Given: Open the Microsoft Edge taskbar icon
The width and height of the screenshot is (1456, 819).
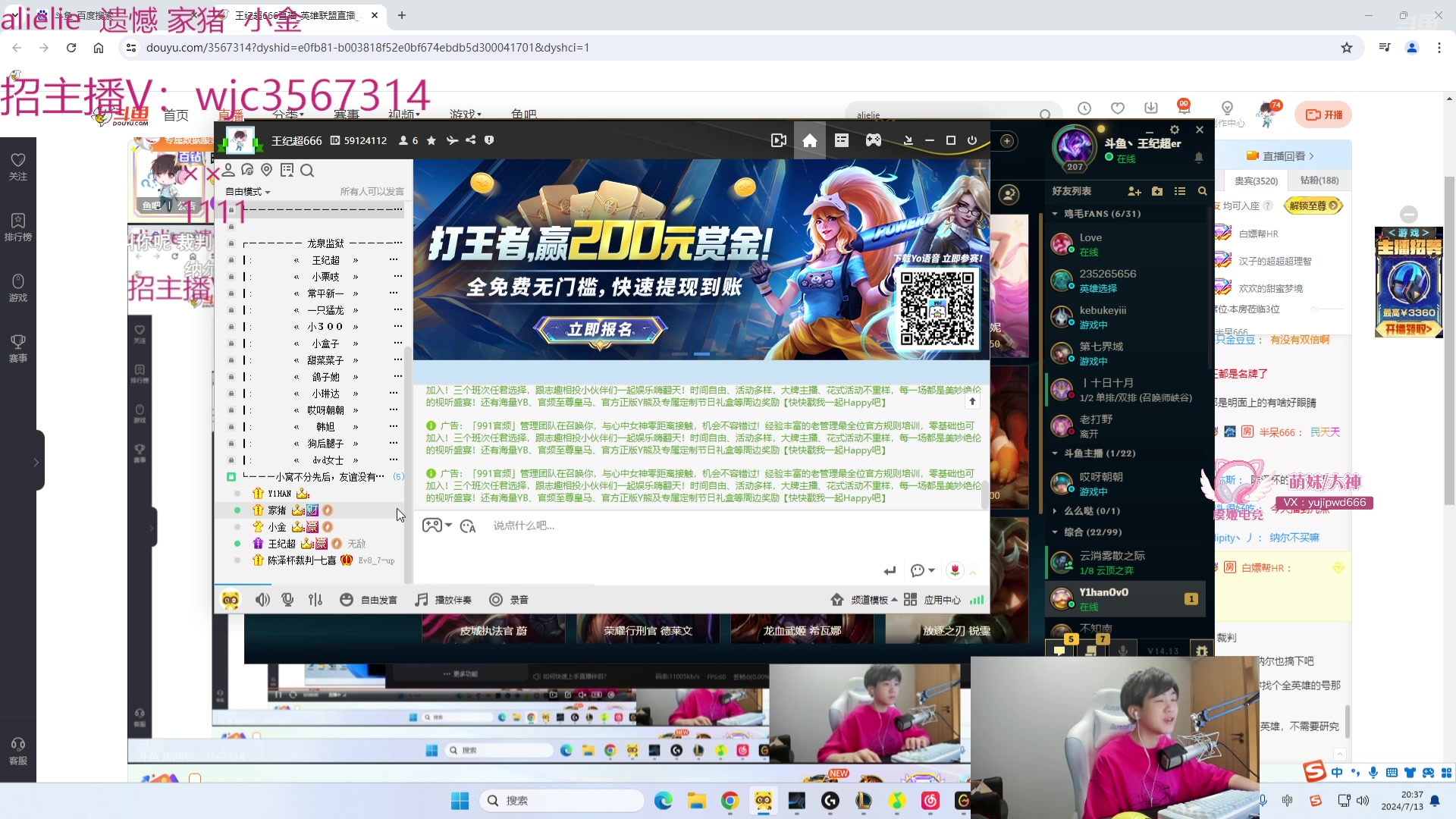Looking at the screenshot, I should click(664, 801).
